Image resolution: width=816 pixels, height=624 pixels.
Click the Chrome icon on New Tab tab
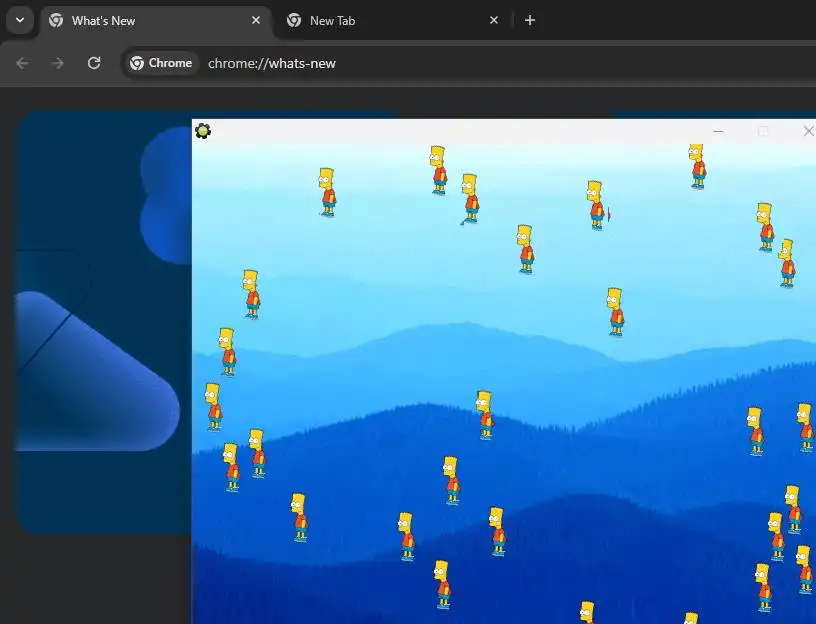pos(294,20)
